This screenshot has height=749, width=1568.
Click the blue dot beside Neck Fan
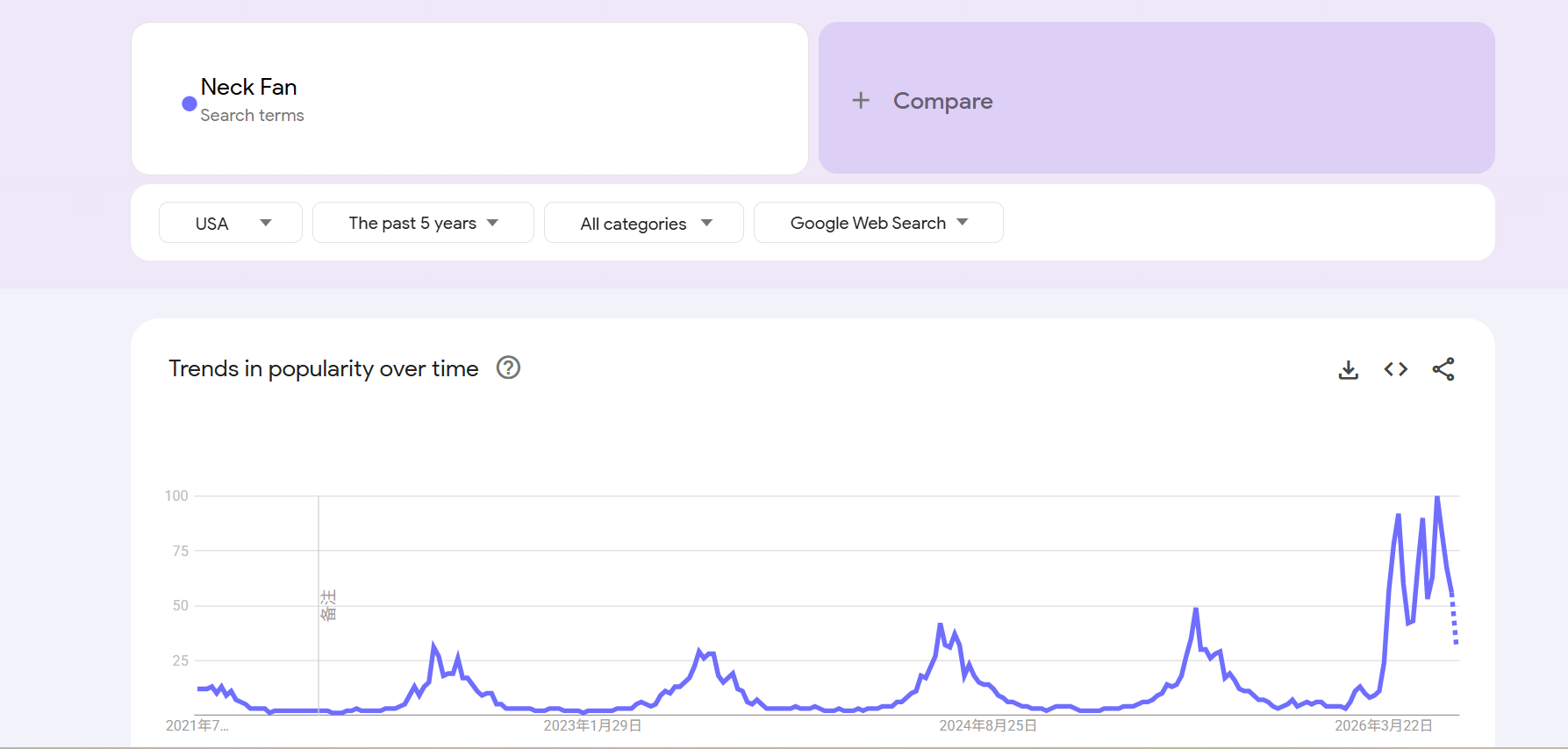(189, 103)
